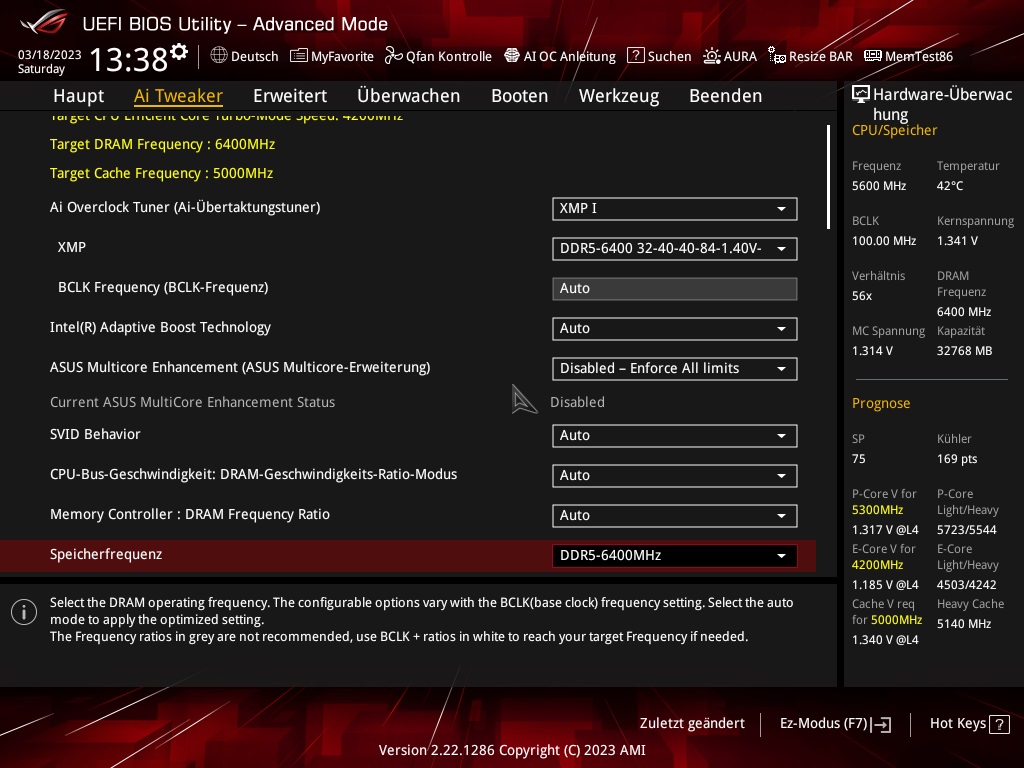
Task: Switch to the Haupt tab
Action: (x=78, y=96)
